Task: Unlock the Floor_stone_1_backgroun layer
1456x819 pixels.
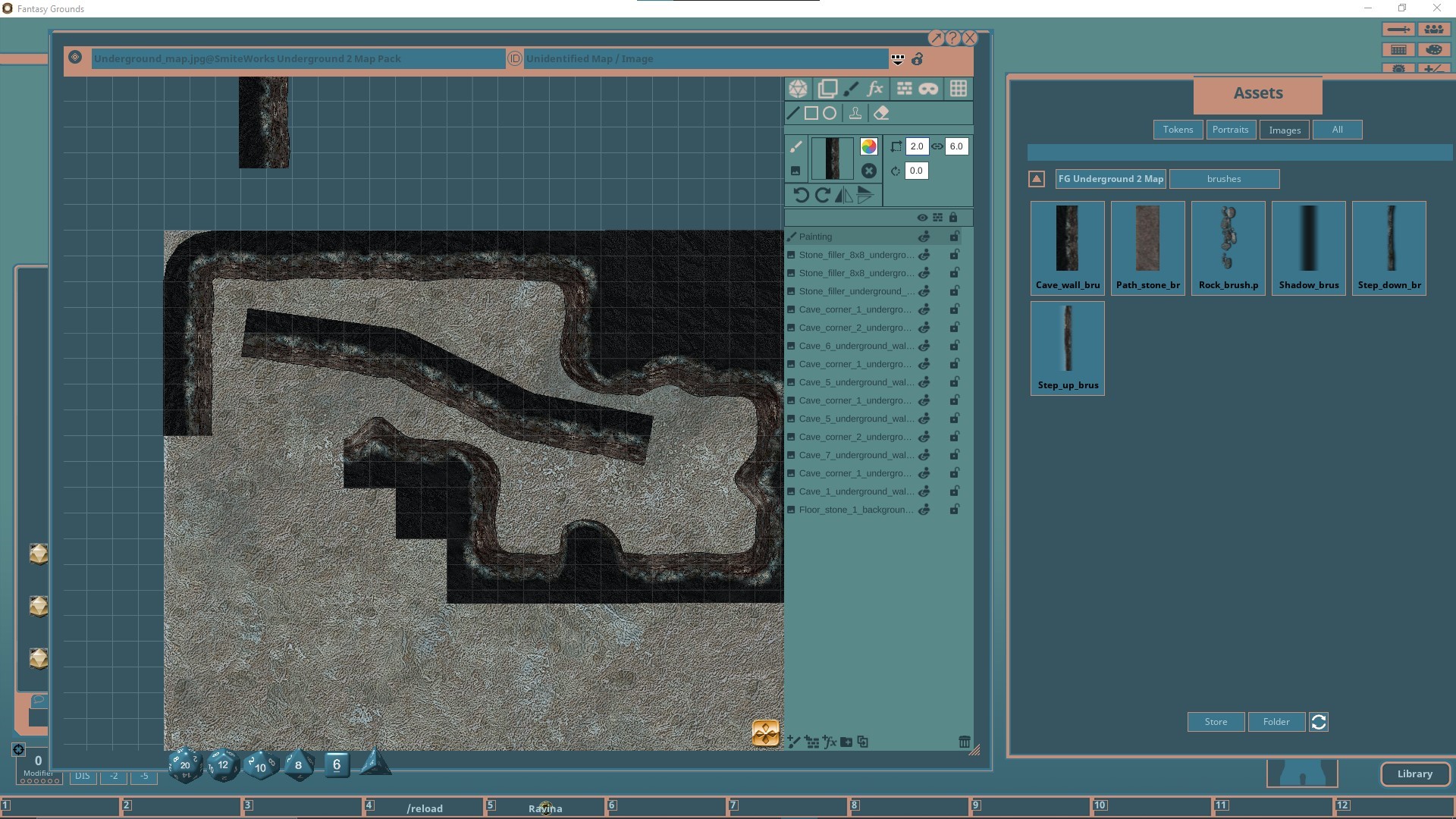Action: (x=955, y=509)
